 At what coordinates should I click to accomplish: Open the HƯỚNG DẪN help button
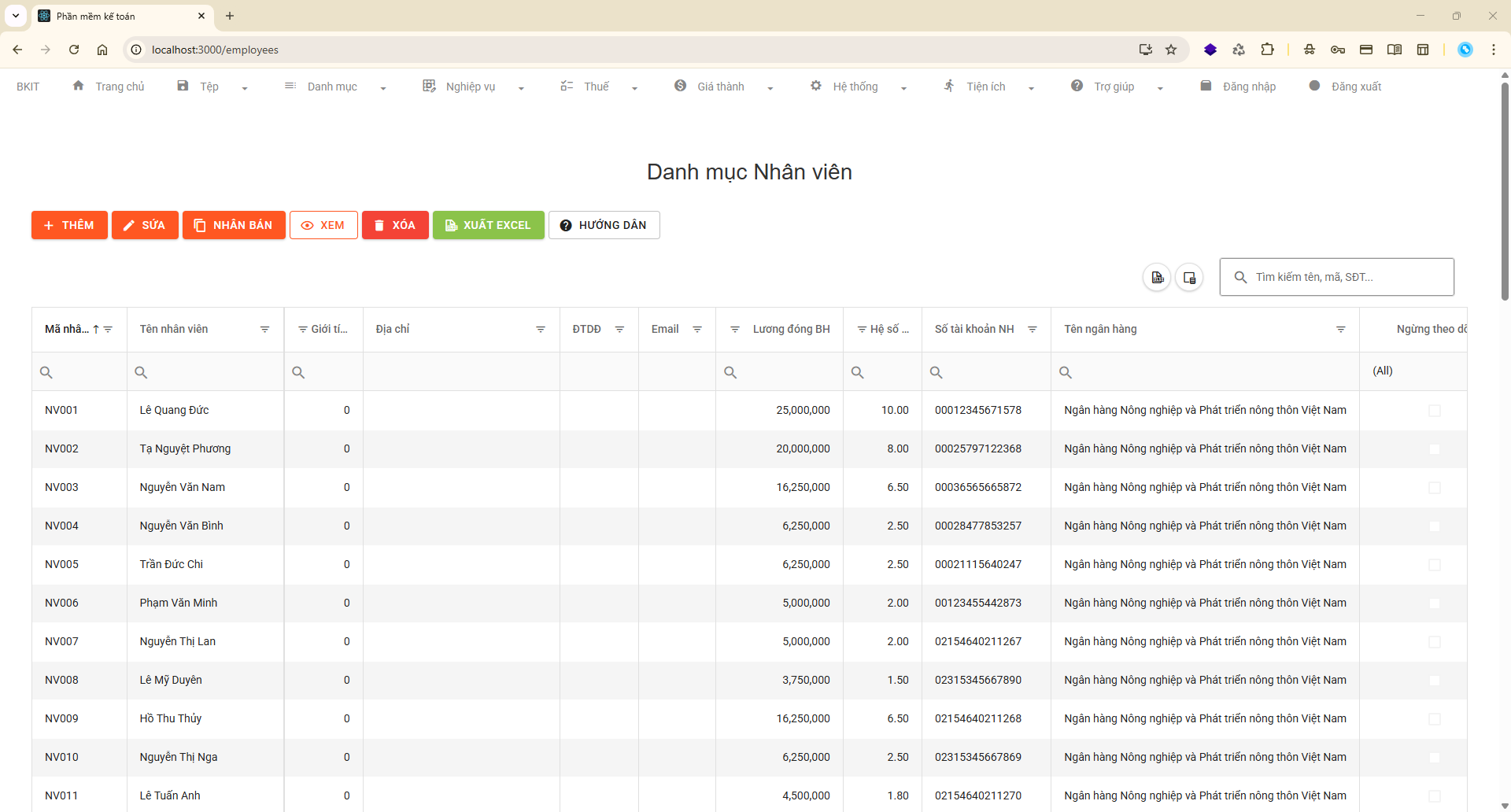[604, 225]
